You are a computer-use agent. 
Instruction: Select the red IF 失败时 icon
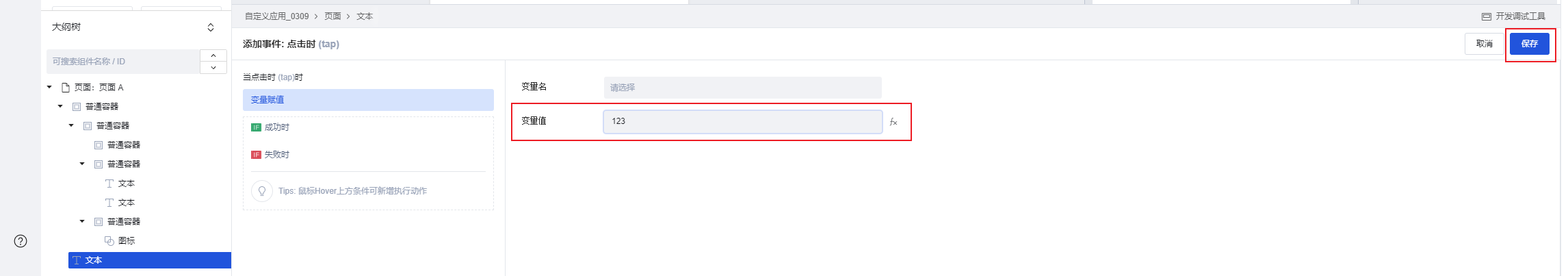click(x=256, y=155)
